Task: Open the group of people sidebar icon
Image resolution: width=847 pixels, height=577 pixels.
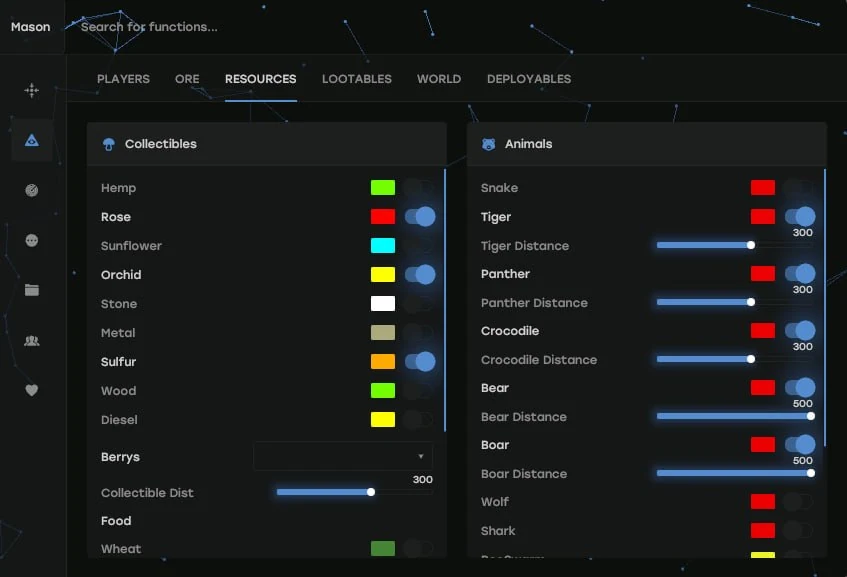Action: [31, 340]
